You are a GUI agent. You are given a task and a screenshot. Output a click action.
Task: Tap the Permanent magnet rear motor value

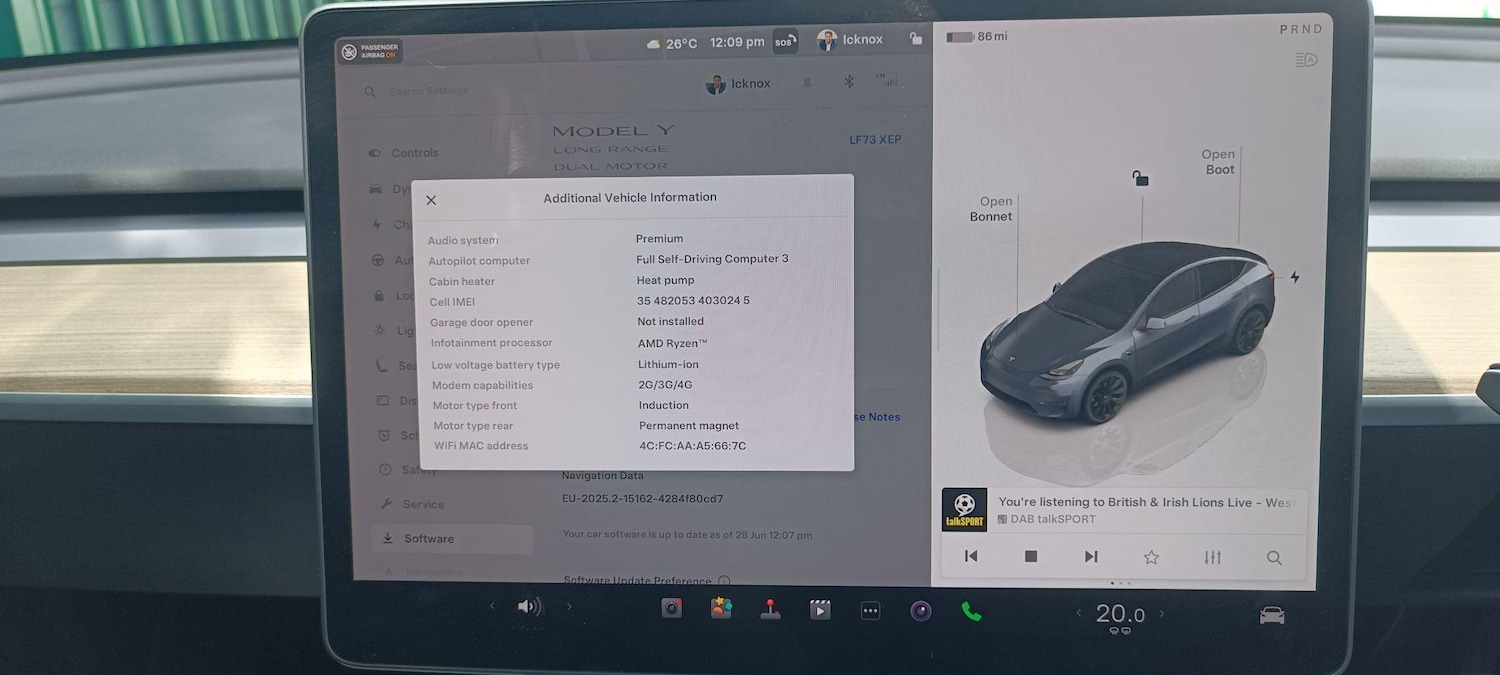tap(689, 426)
